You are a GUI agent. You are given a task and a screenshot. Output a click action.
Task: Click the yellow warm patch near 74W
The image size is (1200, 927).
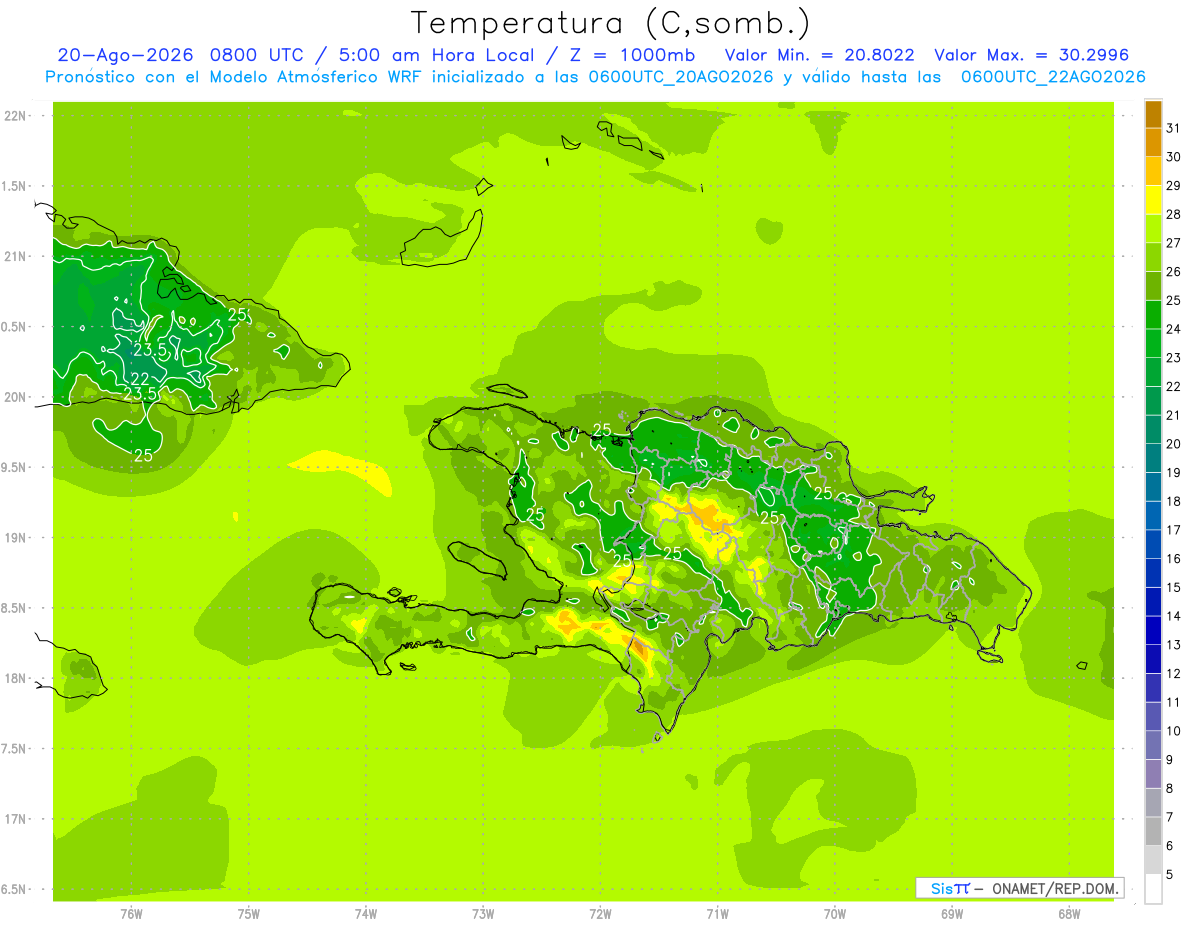point(342,470)
